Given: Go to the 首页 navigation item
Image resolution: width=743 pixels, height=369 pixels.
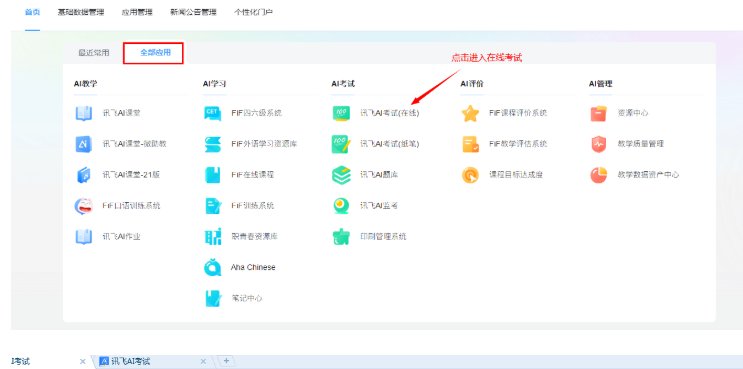Looking at the screenshot, I should click(32, 12).
